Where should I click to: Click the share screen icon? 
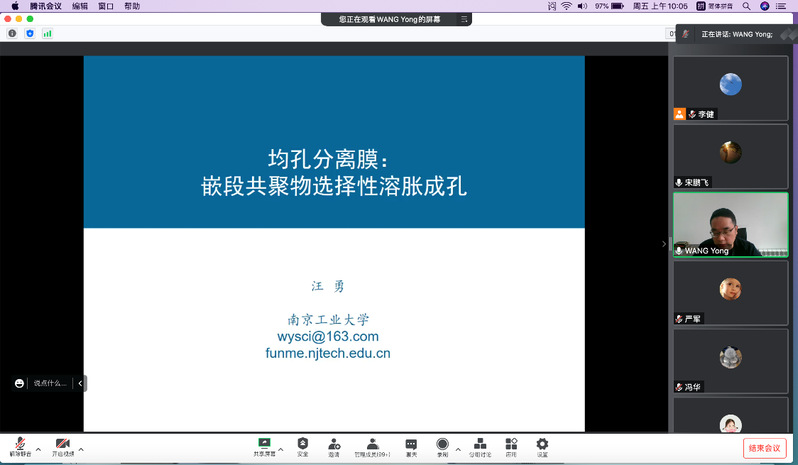264,444
